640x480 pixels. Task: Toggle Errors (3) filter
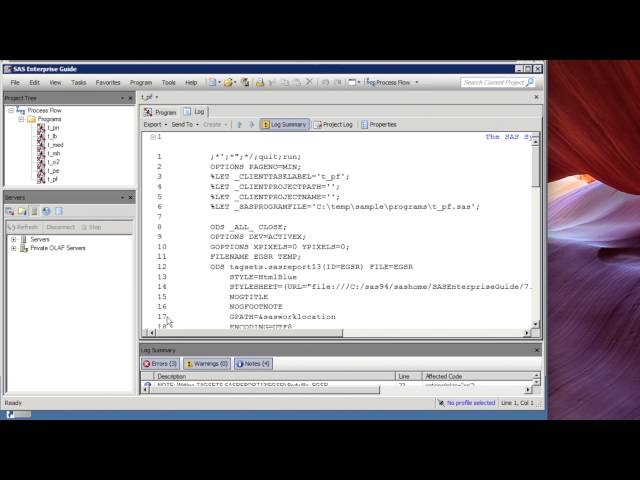point(160,364)
